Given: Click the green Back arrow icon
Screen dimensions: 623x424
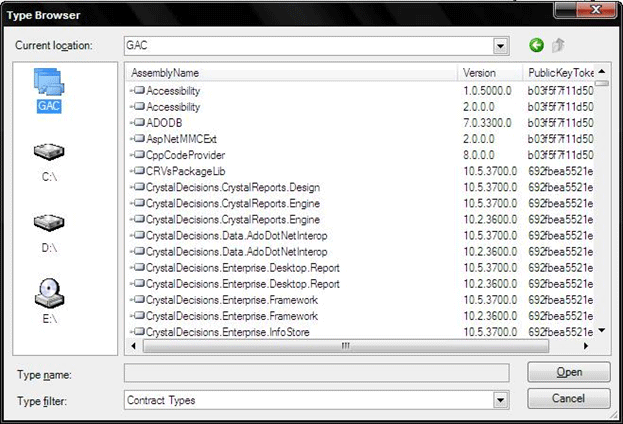Looking at the screenshot, I should 536,45.
